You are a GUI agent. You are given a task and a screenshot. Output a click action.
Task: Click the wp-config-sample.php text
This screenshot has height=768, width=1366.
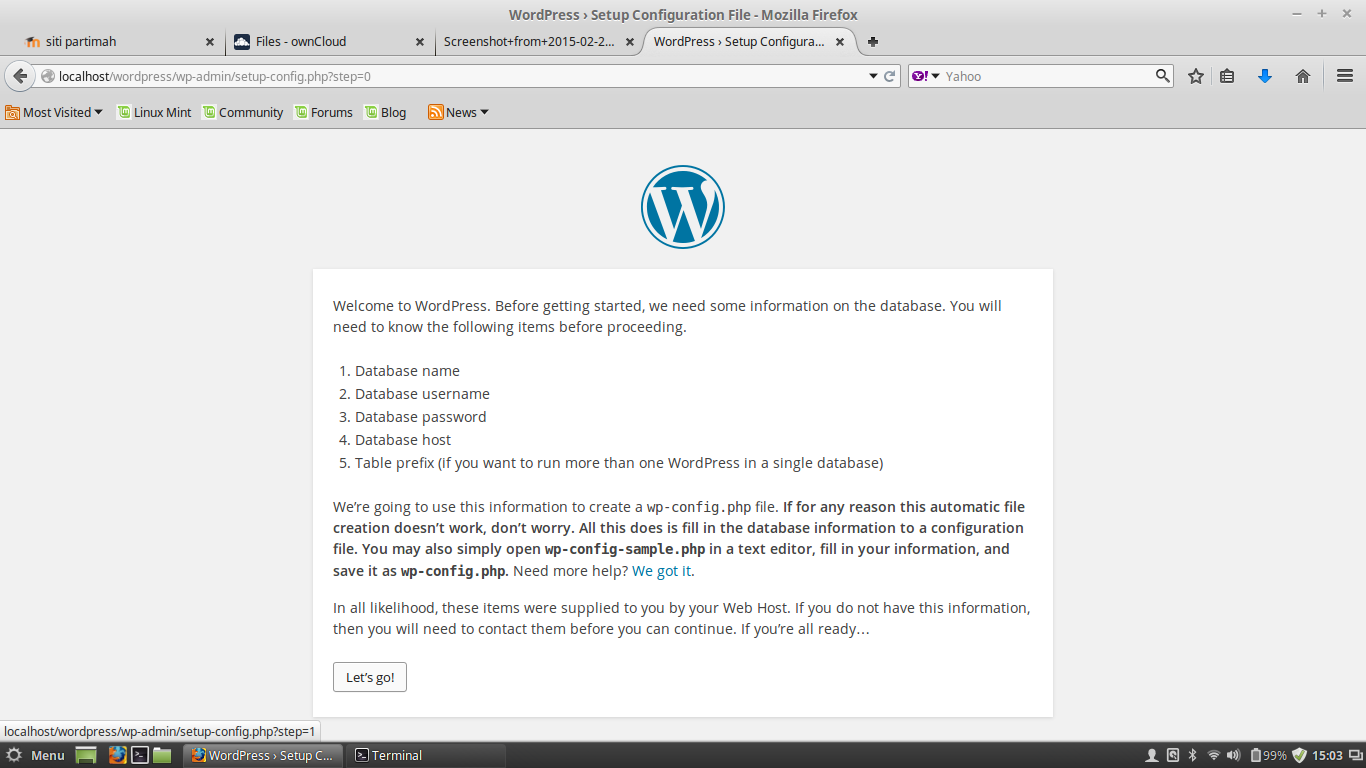point(625,549)
